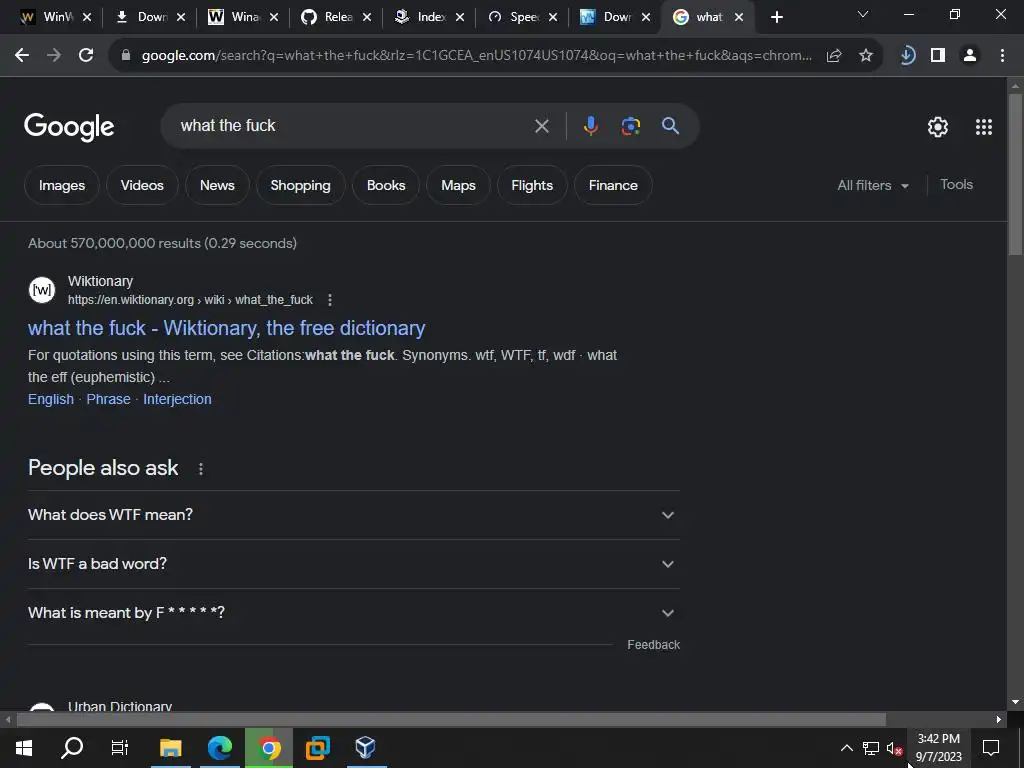1024x768 pixels.
Task: Click the Feedback link
Action: 654,645
